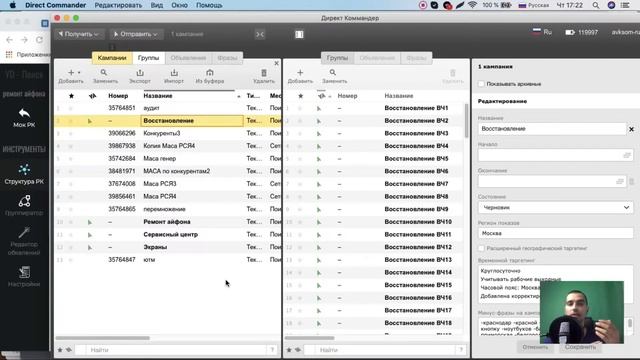Select group row Восстановление ВЧ10
The height and width of the screenshot is (360, 640).
[x=374, y=222]
